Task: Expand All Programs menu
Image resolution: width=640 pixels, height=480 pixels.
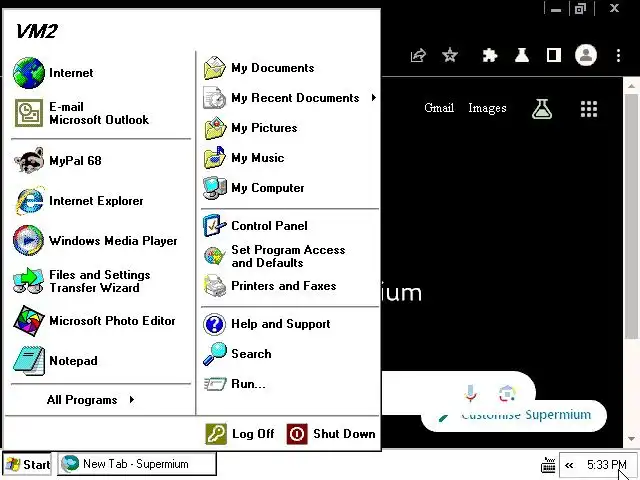Action: click(91, 400)
